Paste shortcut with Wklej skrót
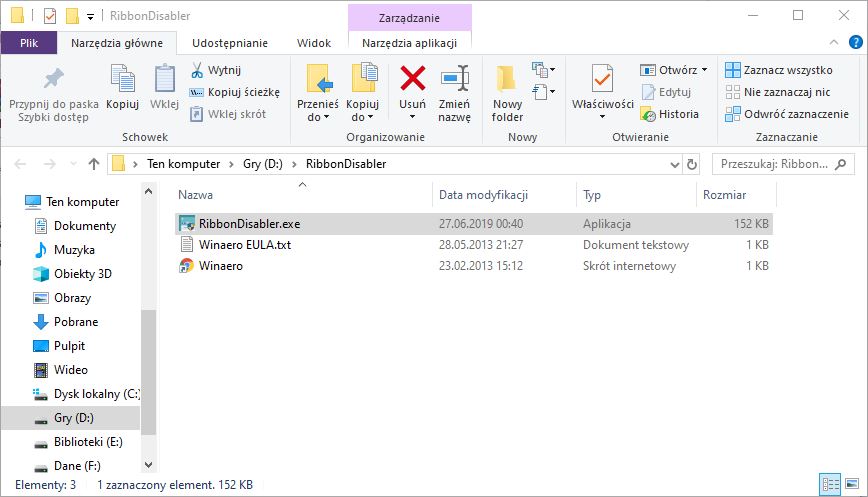868x497 pixels. click(x=228, y=114)
